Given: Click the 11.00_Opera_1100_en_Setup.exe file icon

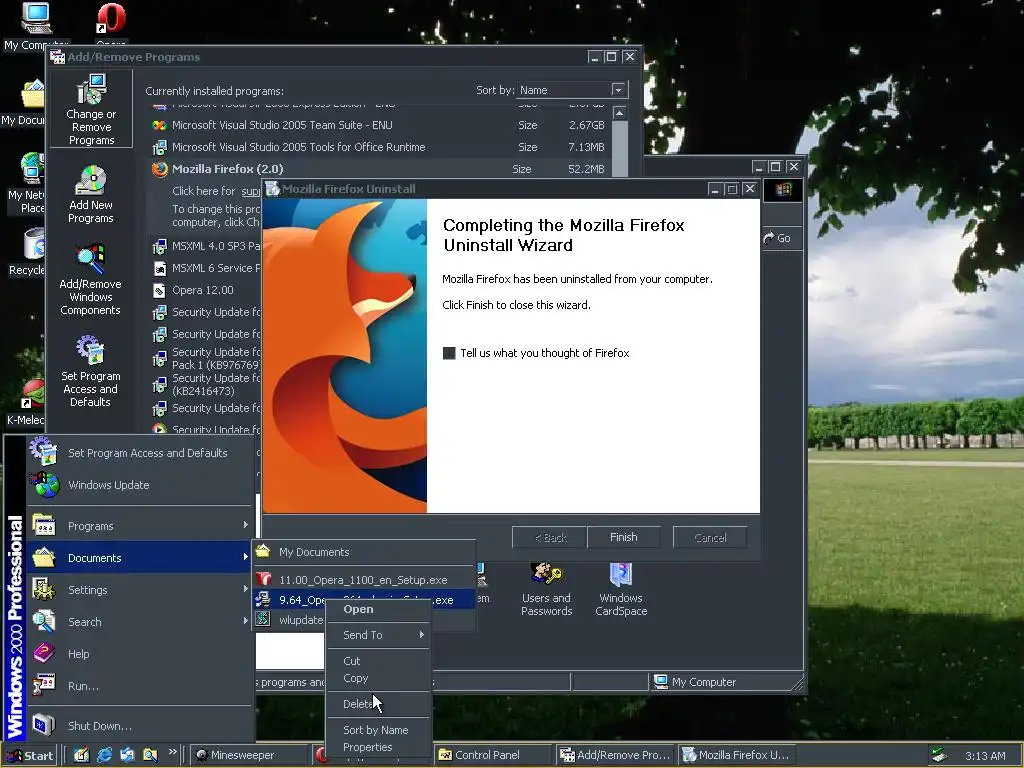Looking at the screenshot, I should (263, 579).
